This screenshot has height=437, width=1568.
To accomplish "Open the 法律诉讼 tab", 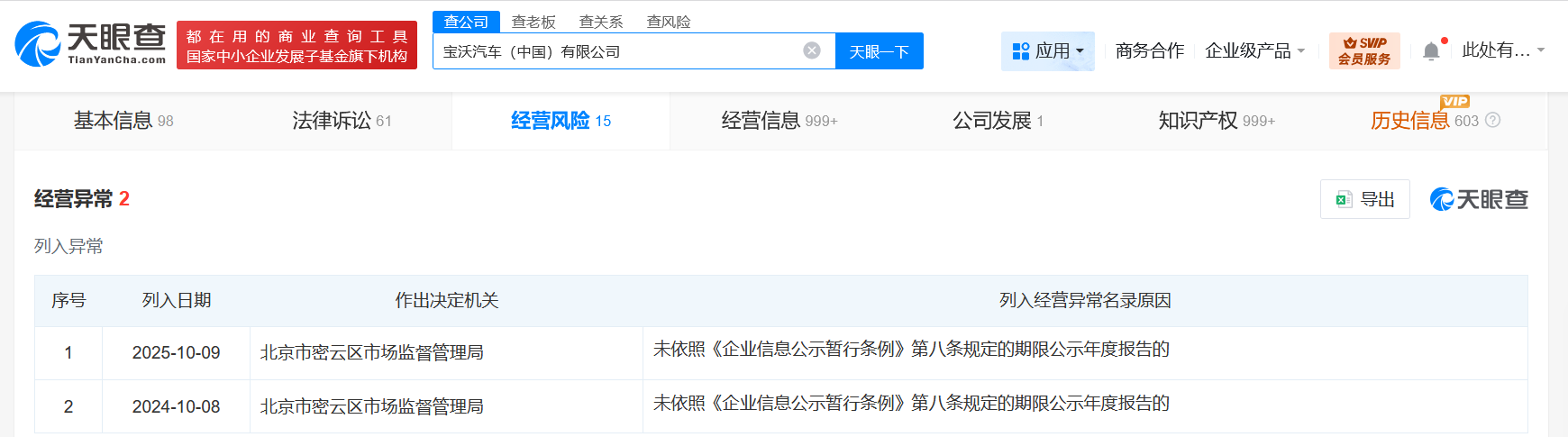I will (342, 121).
